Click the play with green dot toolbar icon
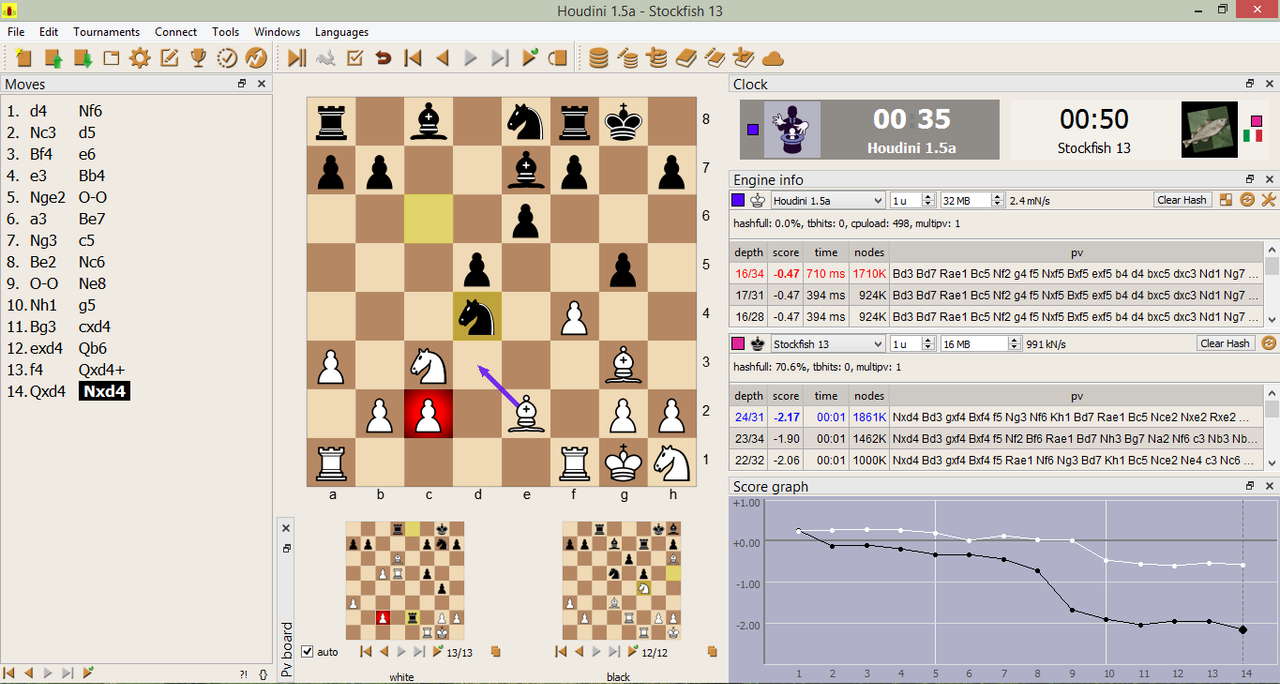Screen dimensions: 1280x684 point(530,58)
